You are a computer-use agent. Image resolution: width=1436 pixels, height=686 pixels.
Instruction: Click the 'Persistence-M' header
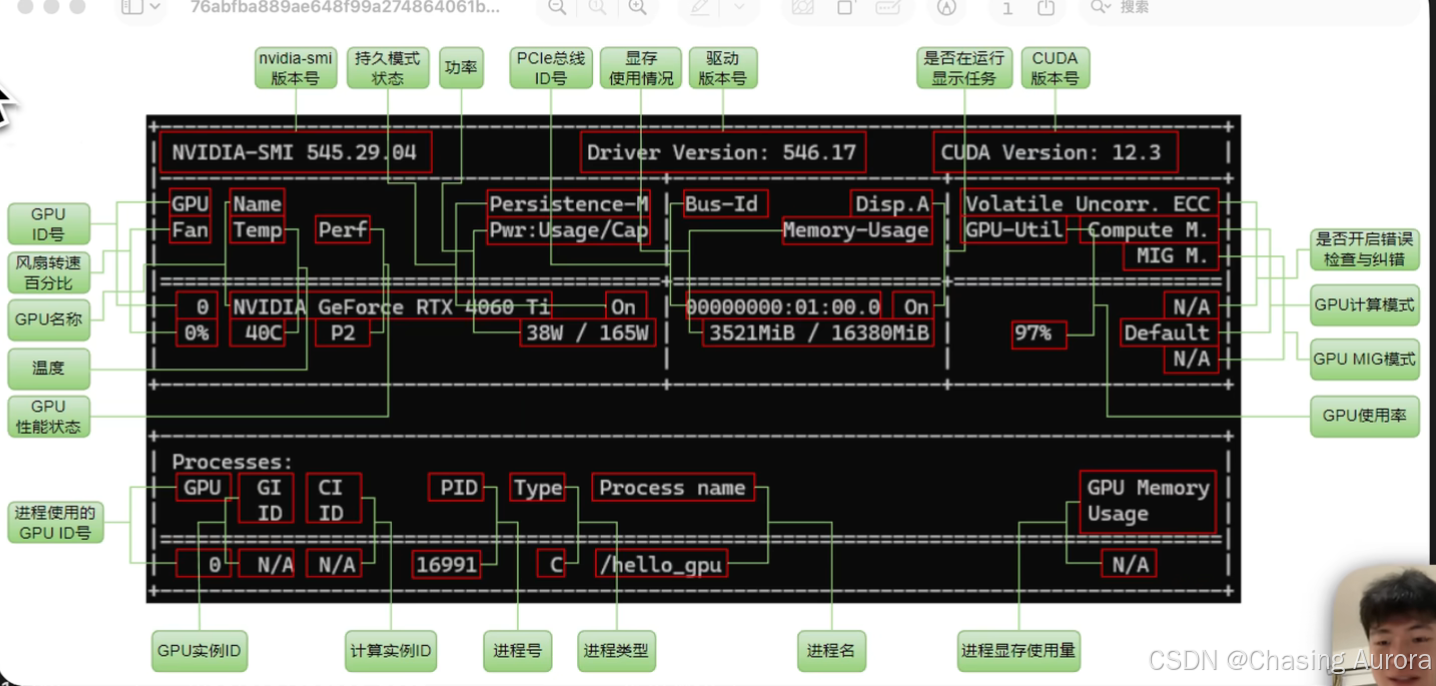(x=568, y=204)
